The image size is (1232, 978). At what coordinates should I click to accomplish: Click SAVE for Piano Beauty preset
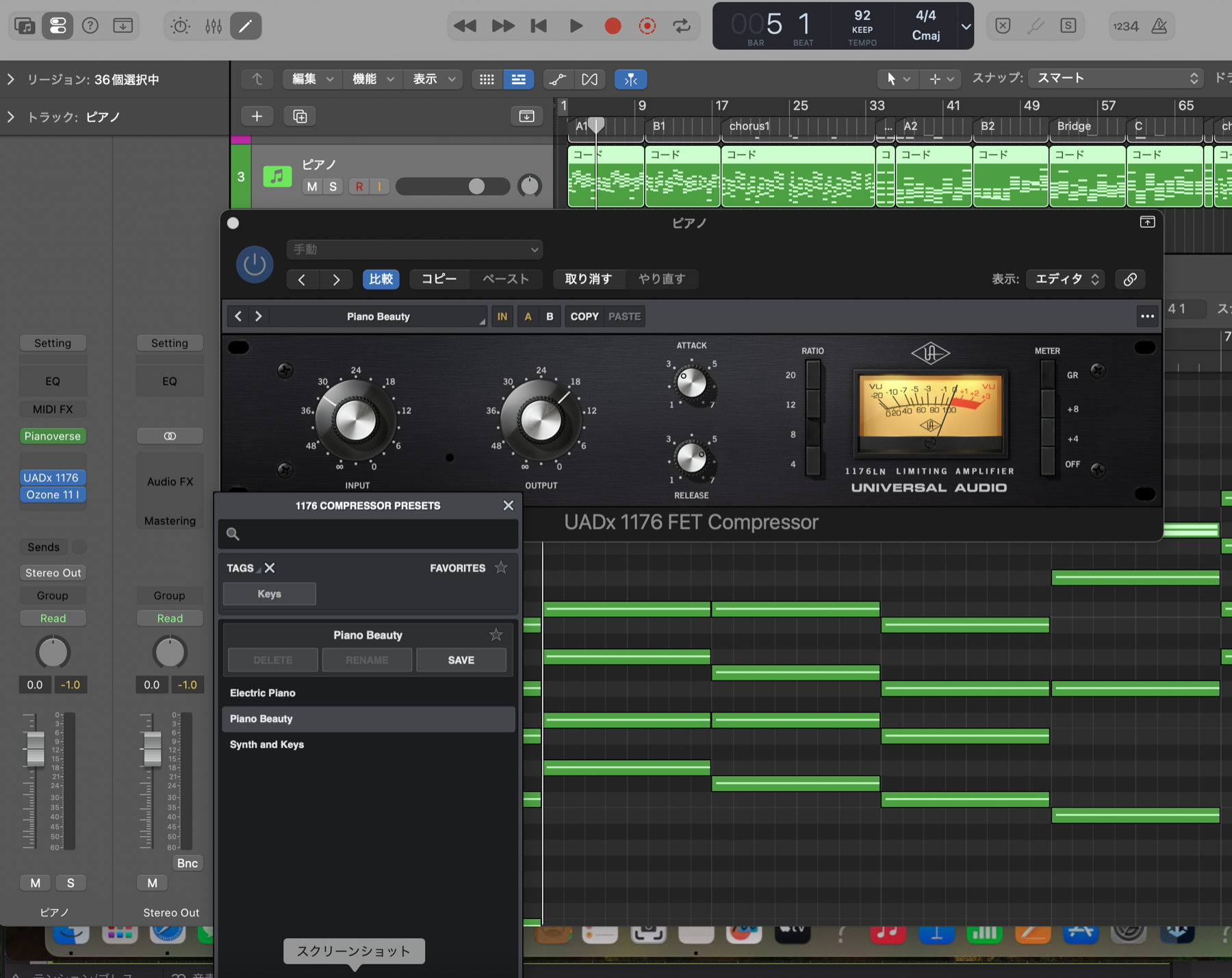click(461, 660)
